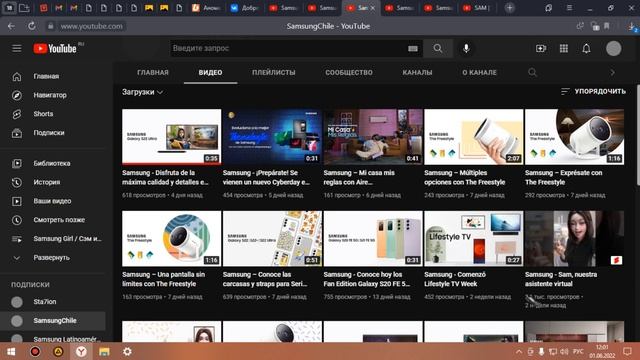This screenshot has width=640, height=360.
Task: Open File Explorer from the taskbar
Action: click(104, 351)
